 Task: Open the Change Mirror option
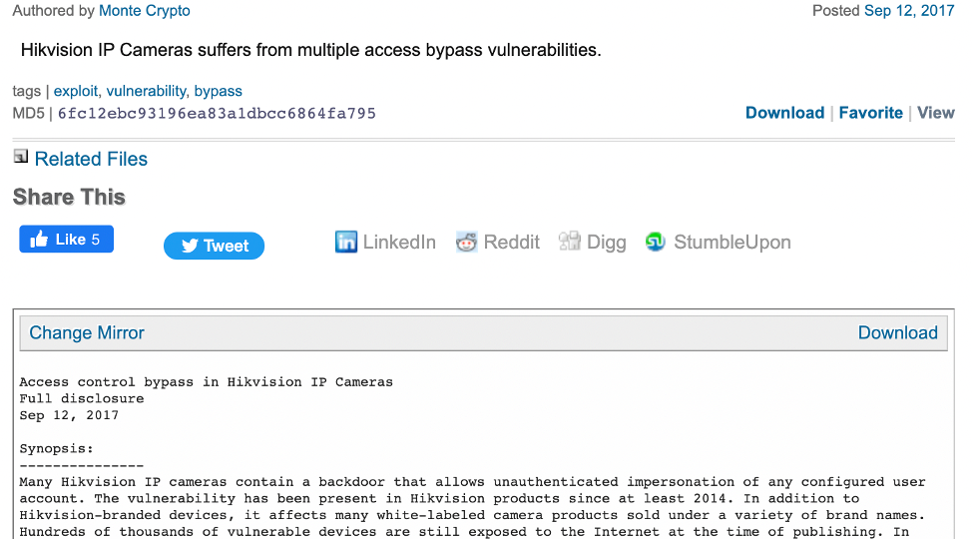click(87, 333)
